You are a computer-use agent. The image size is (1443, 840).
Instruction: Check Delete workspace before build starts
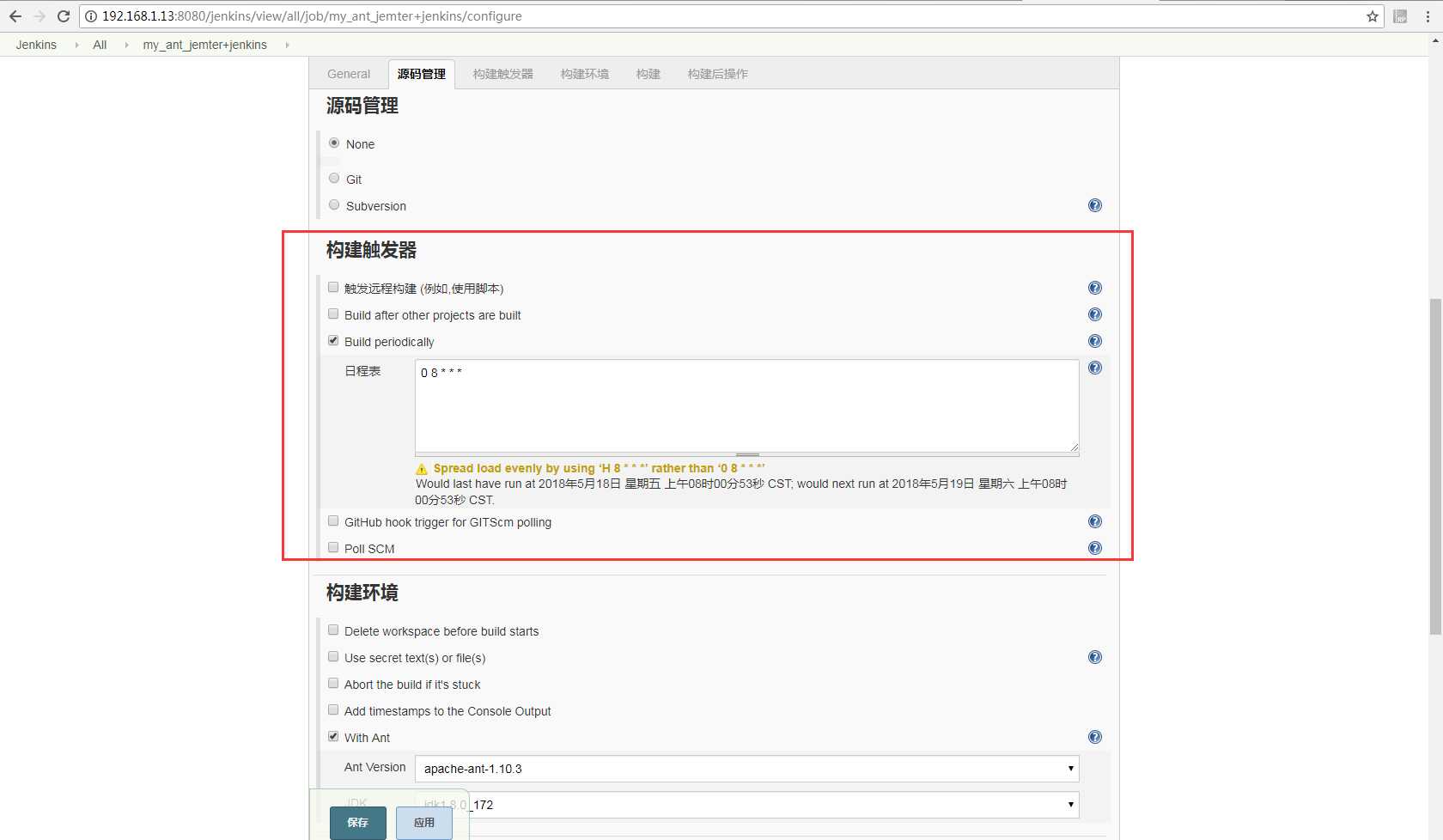coord(333,630)
